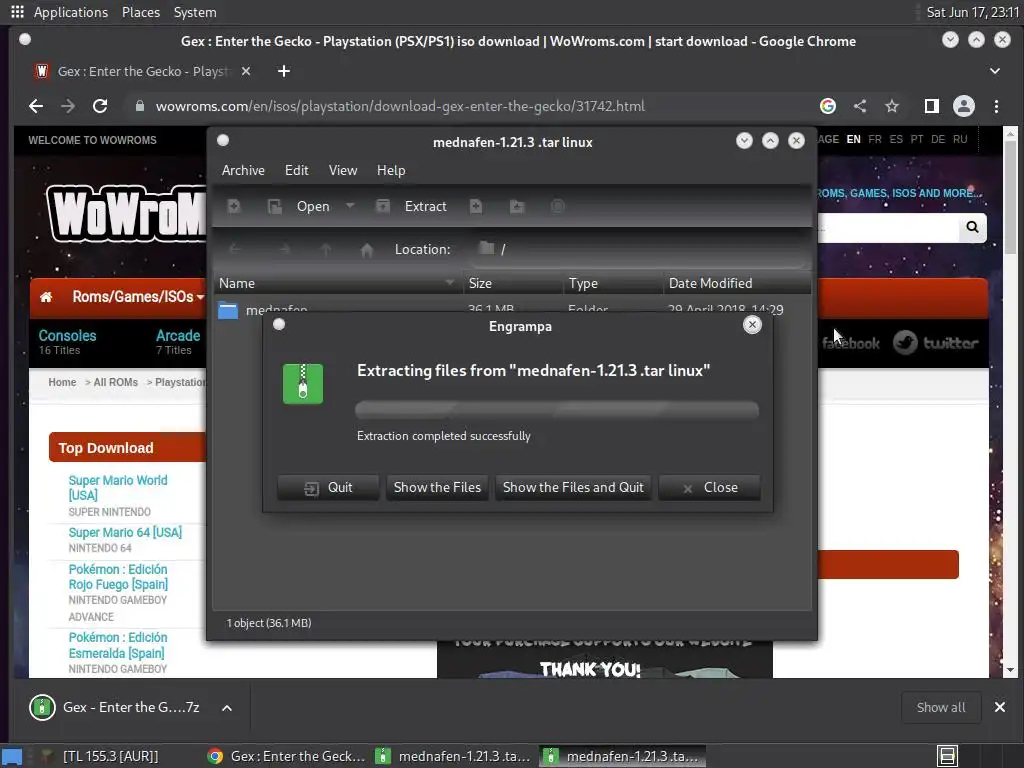Click the Close button in extraction dialog
This screenshot has width=1024, height=768.
click(709, 488)
